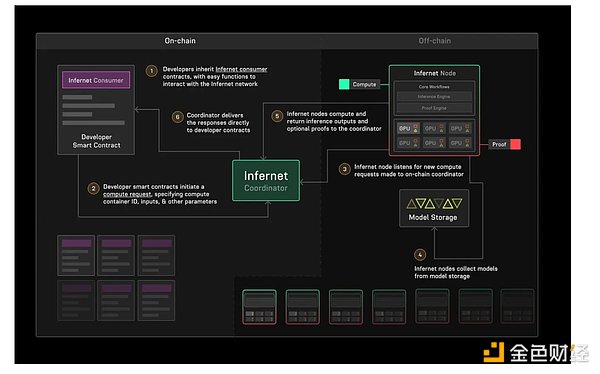This screenshot has height=374, width=600.
Task: Switch to the Off-chain header
Action: tap(435, 41)
